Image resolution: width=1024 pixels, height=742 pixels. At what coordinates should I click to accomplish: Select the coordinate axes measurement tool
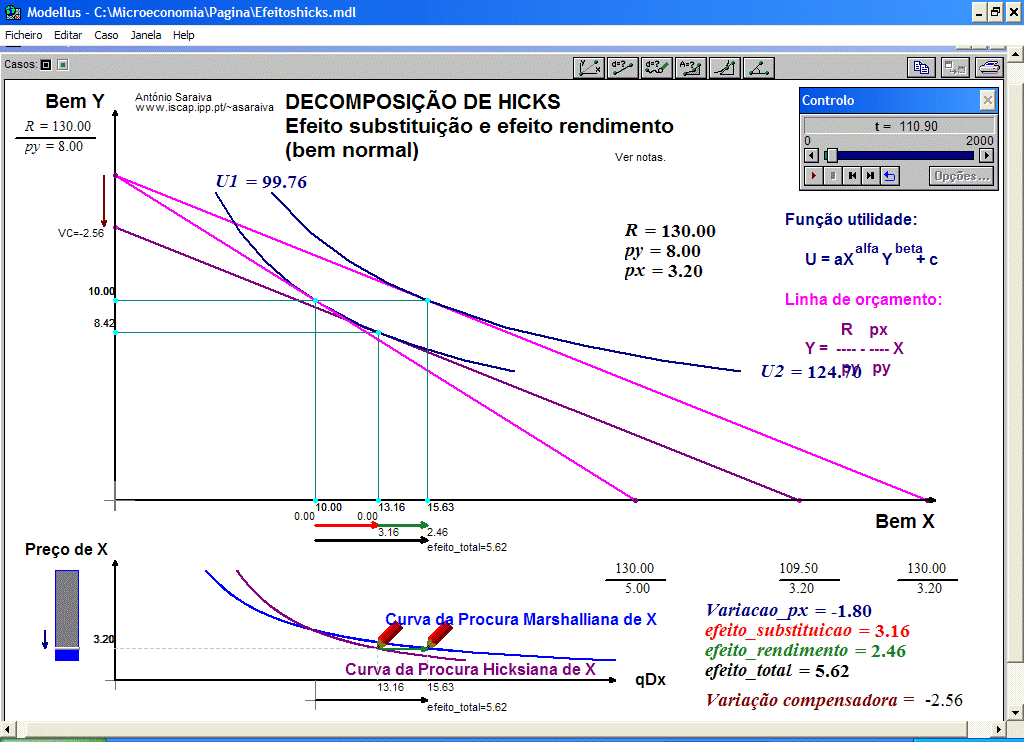tap(589, 67)
